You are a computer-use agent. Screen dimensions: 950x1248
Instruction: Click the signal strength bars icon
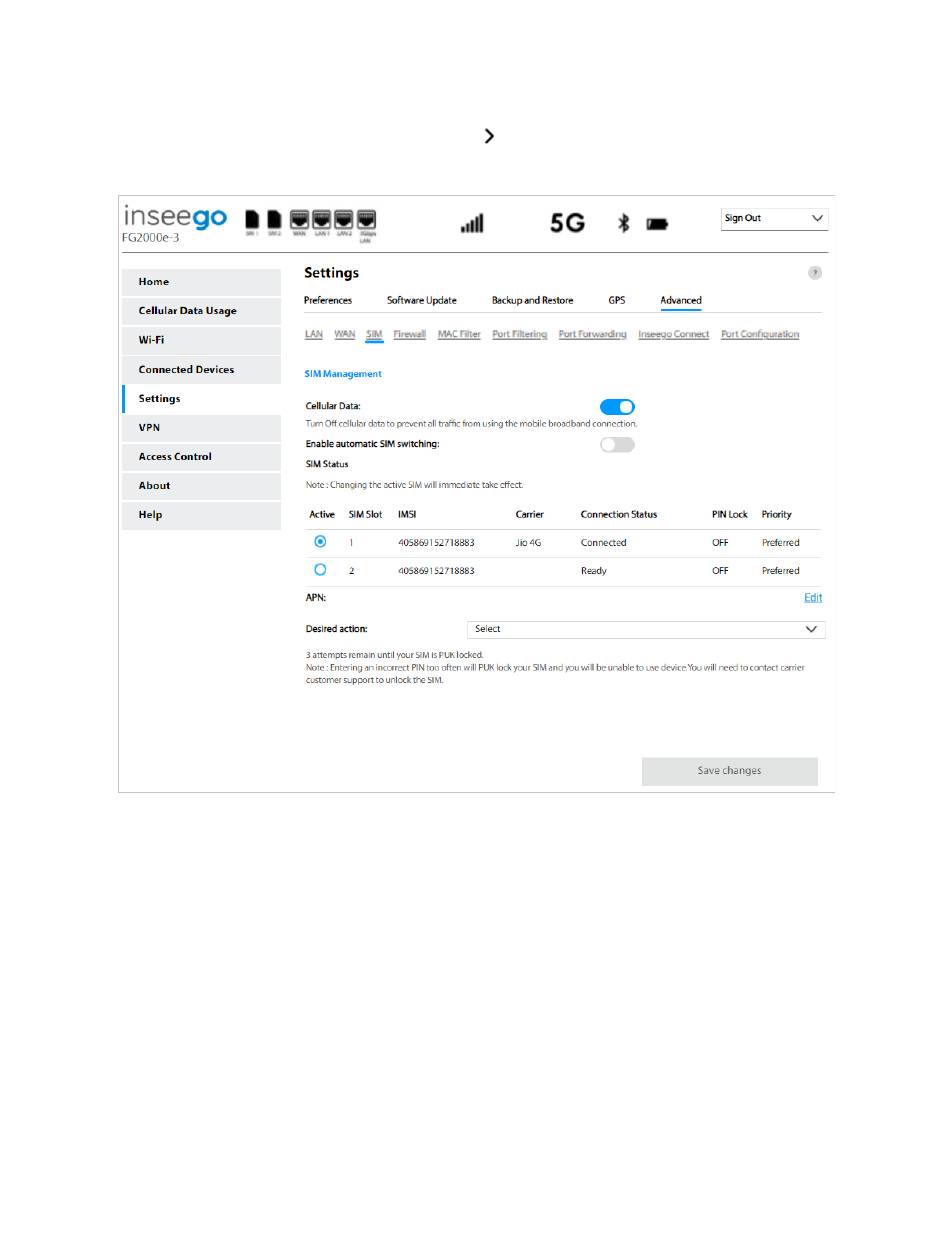click(x=472, y=223)
